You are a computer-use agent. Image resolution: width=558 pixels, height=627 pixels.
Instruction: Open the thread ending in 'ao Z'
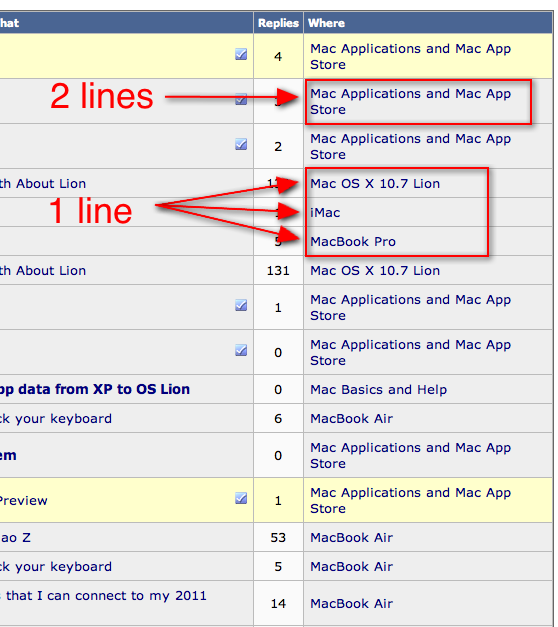click(16, 537)
